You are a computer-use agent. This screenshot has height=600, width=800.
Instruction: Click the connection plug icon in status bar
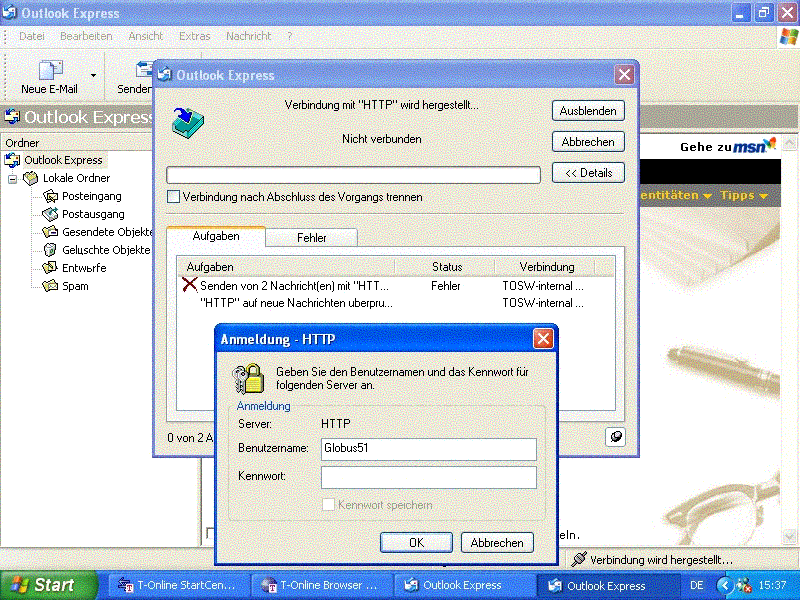pyautogui.click(x=579, y=559)
